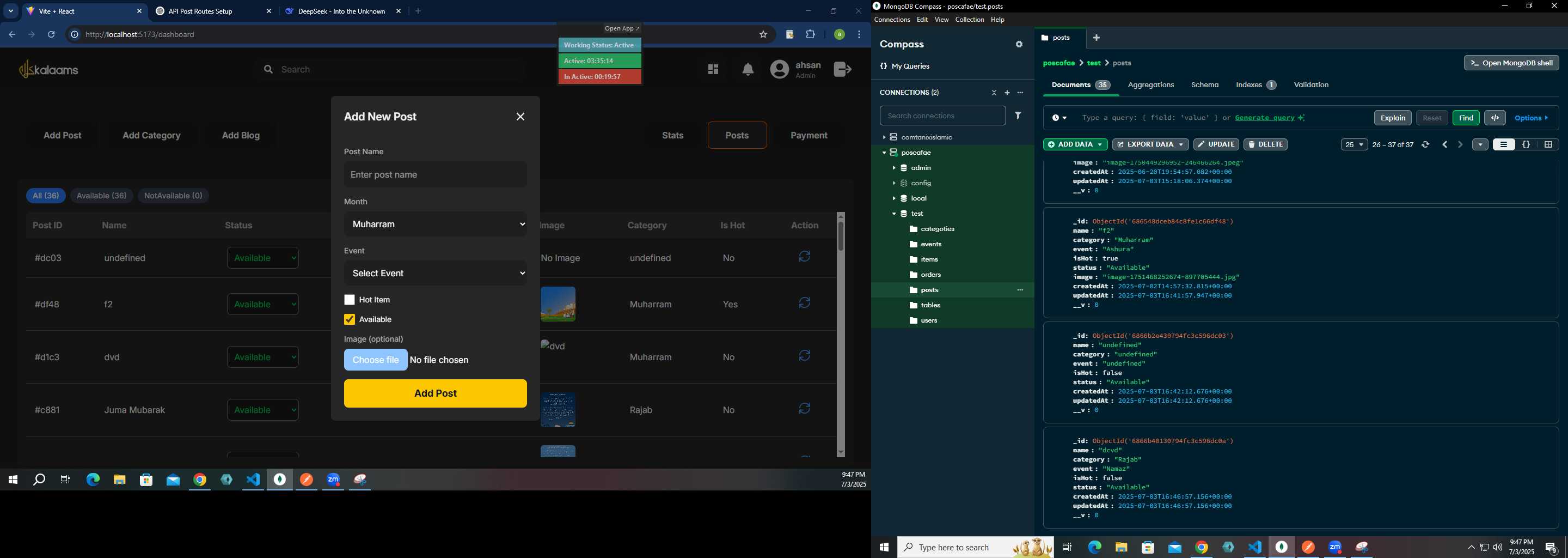Select the NotAvailable (0) filter pill
1568x558 pixels.
[174, 196]
